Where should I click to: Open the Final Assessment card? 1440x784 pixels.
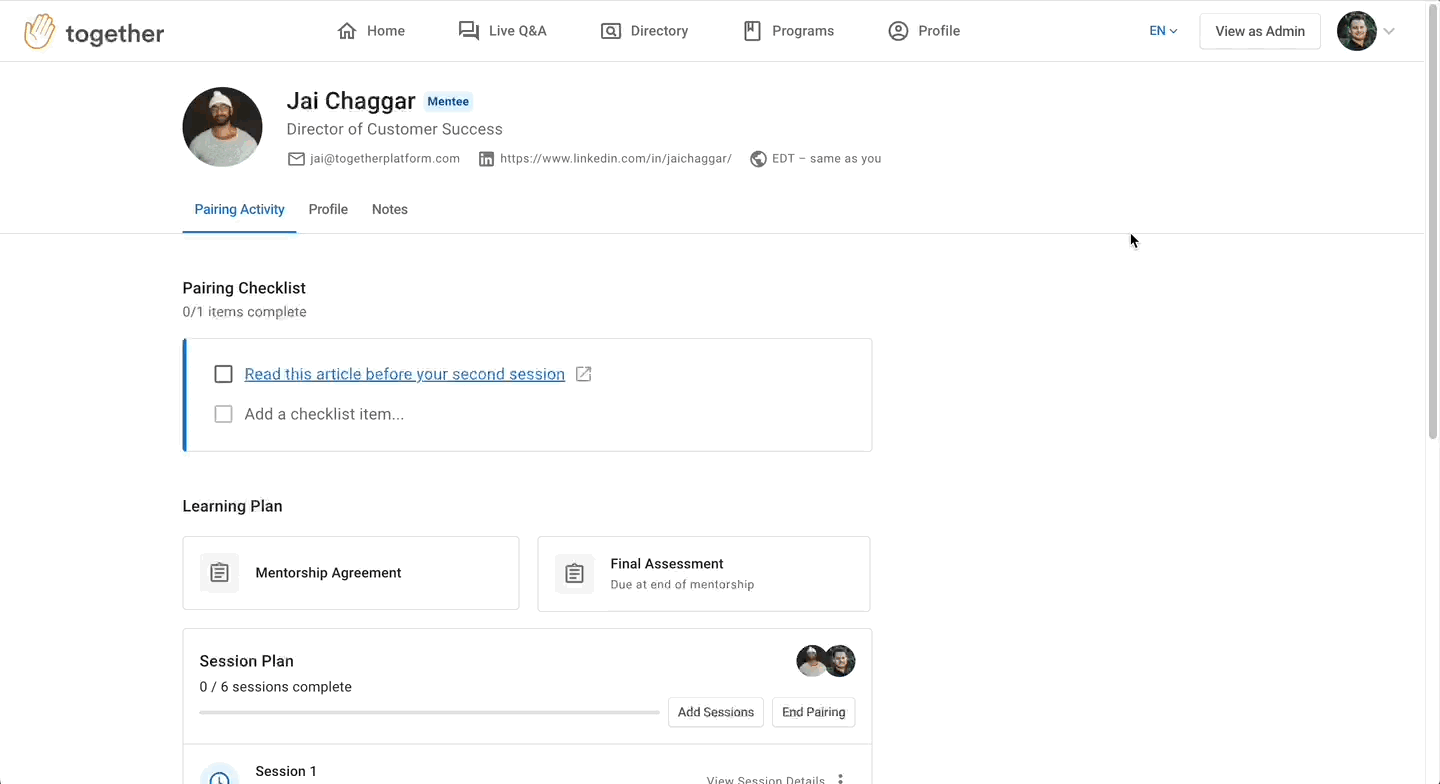click(704, 574)
